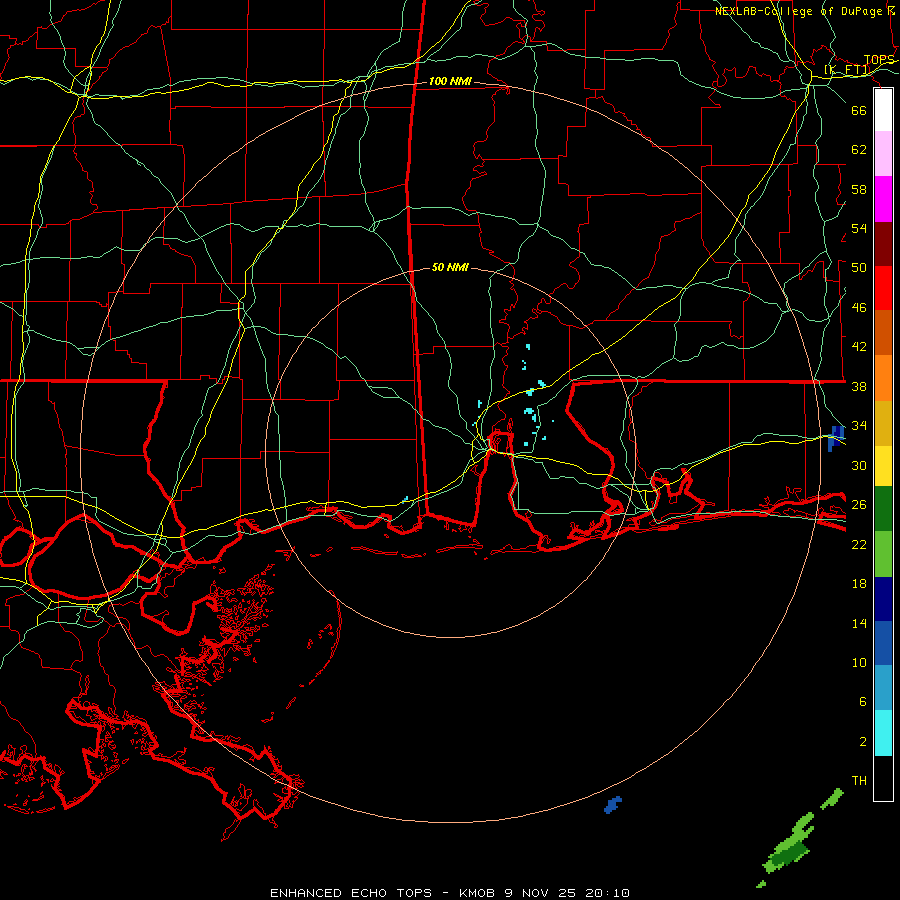Click the black TH threshold swatch
This screenshot has height=900, width=900.
pyautogui.click(x=883, y=778)
